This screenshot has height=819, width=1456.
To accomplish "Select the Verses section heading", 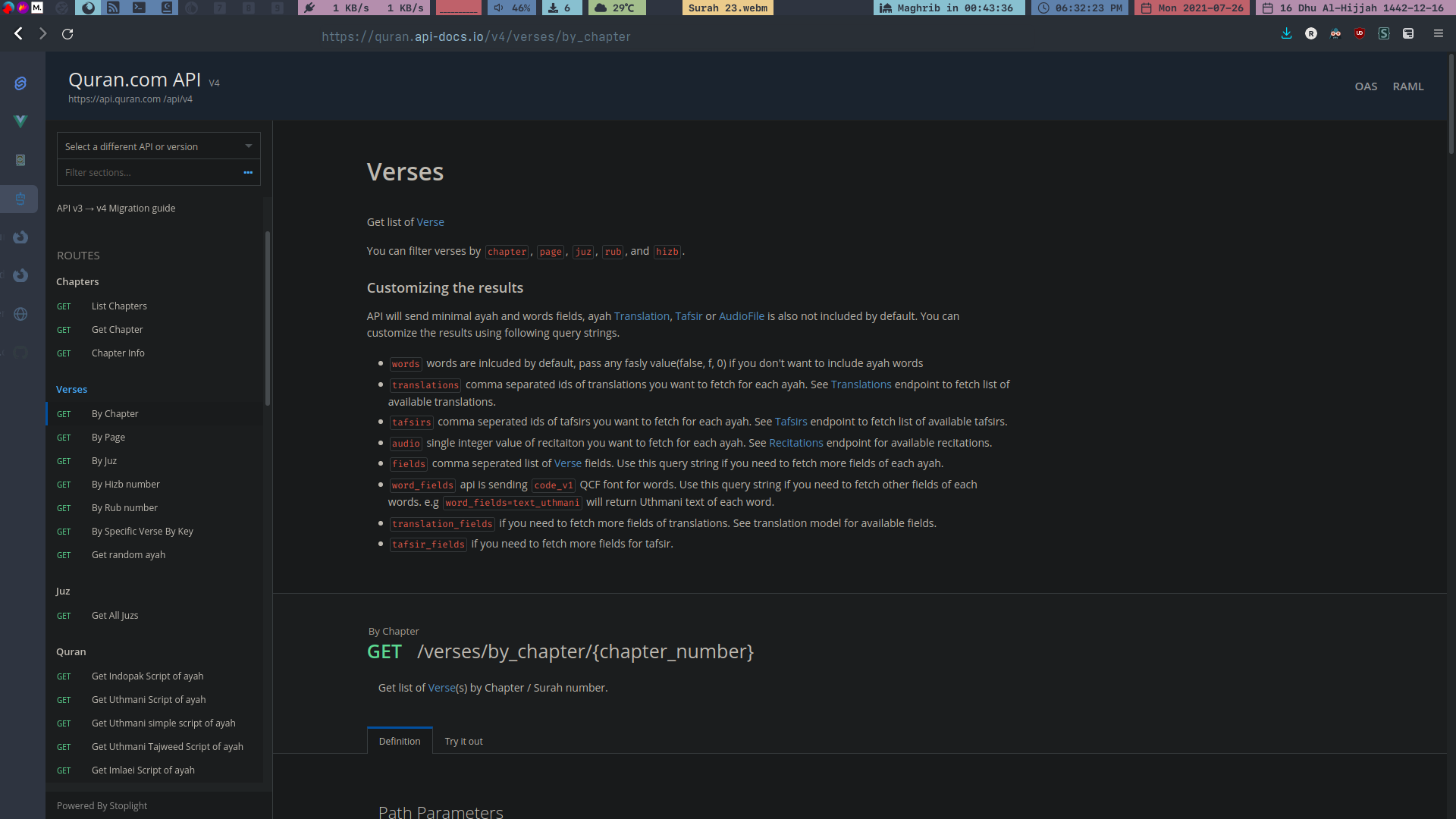I will [71, 389].
